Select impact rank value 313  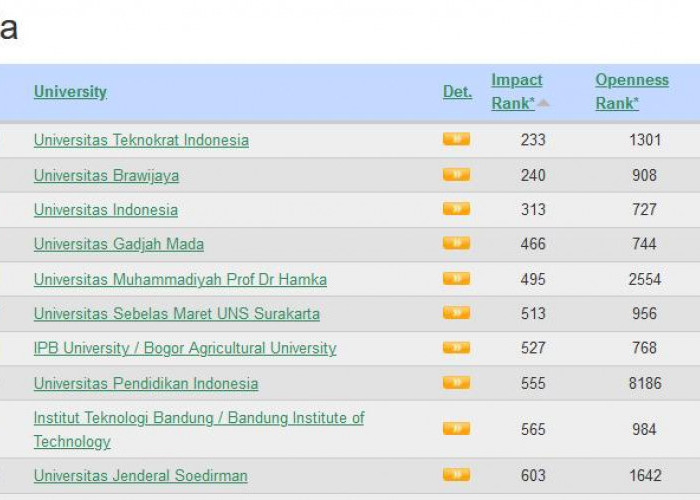click(x=533, y=209)
